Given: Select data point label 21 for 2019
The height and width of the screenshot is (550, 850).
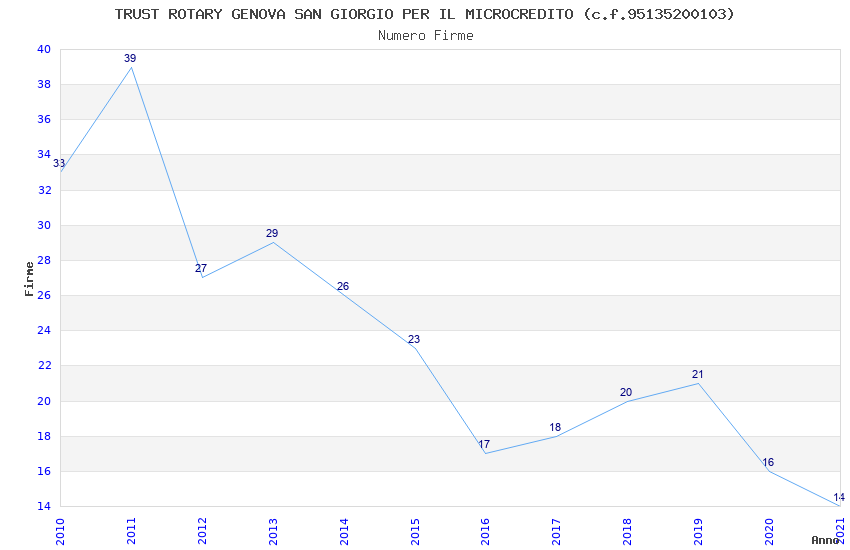Looking at the screenshot, I should coord(698,374).
